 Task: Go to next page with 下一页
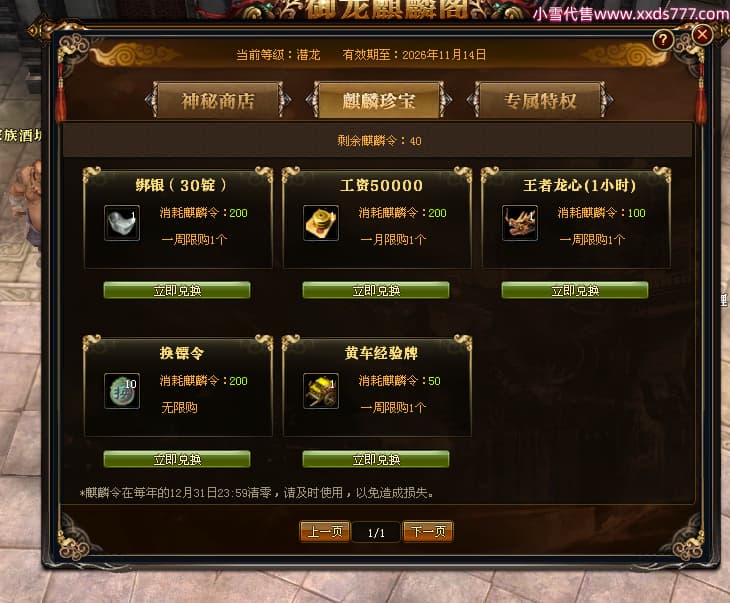(x=428, y=531)
